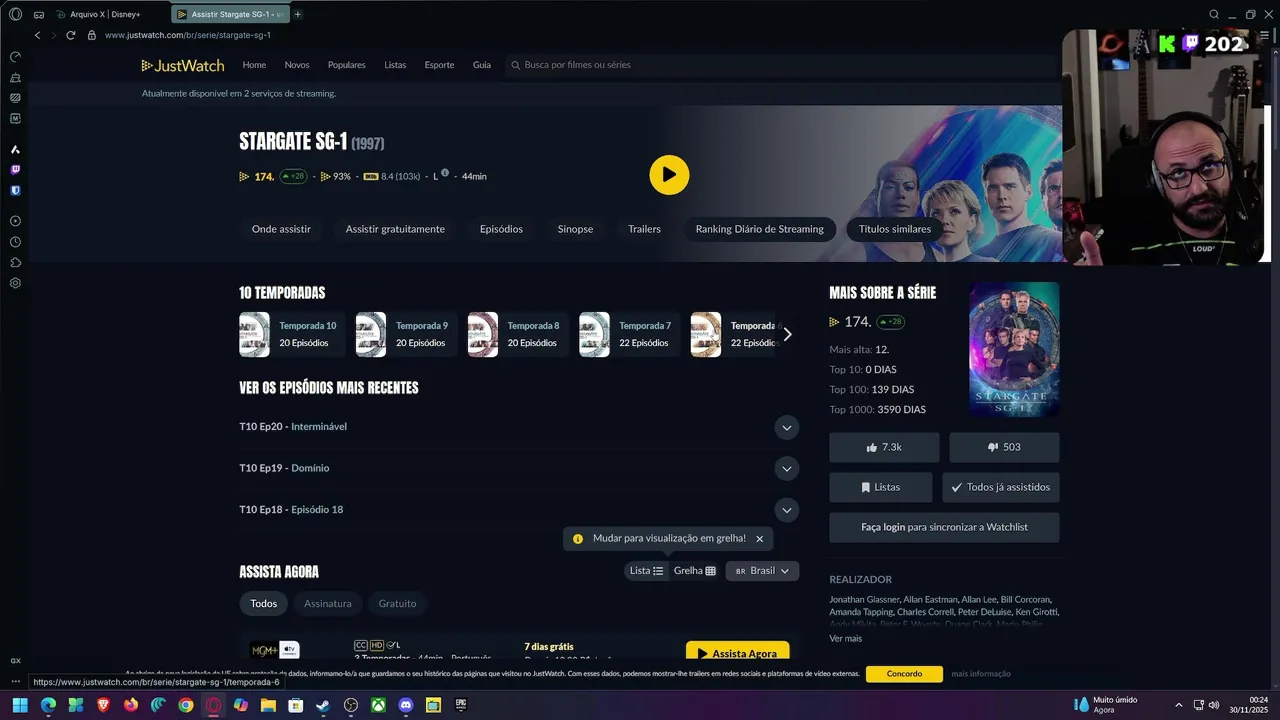Jump to Assistir gratuitamente section
This screenshot has height=720, width=1280.
point(395,229)
